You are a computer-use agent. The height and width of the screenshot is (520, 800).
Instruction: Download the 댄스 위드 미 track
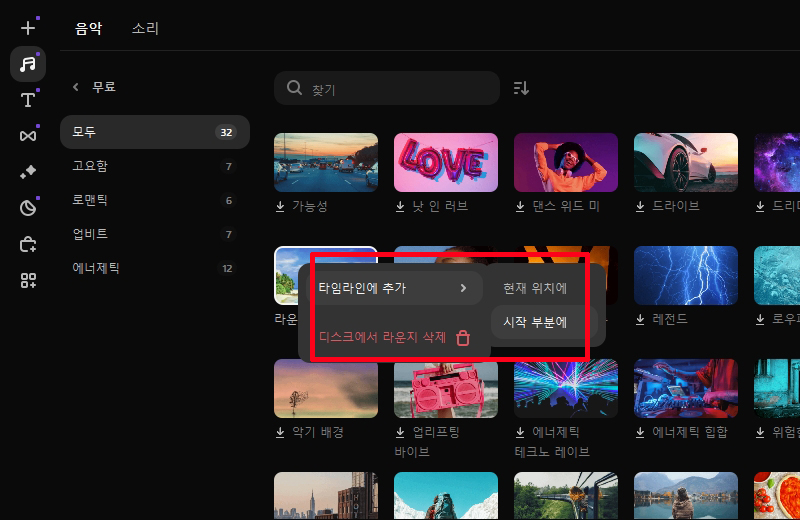(520, 206)
